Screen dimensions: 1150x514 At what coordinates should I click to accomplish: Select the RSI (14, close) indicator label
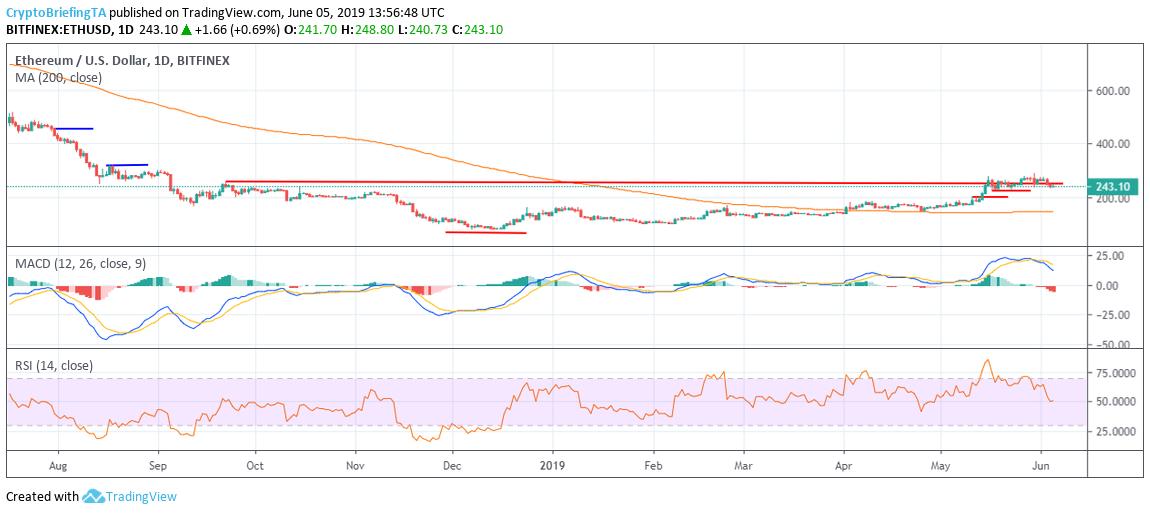coord(53,364)
